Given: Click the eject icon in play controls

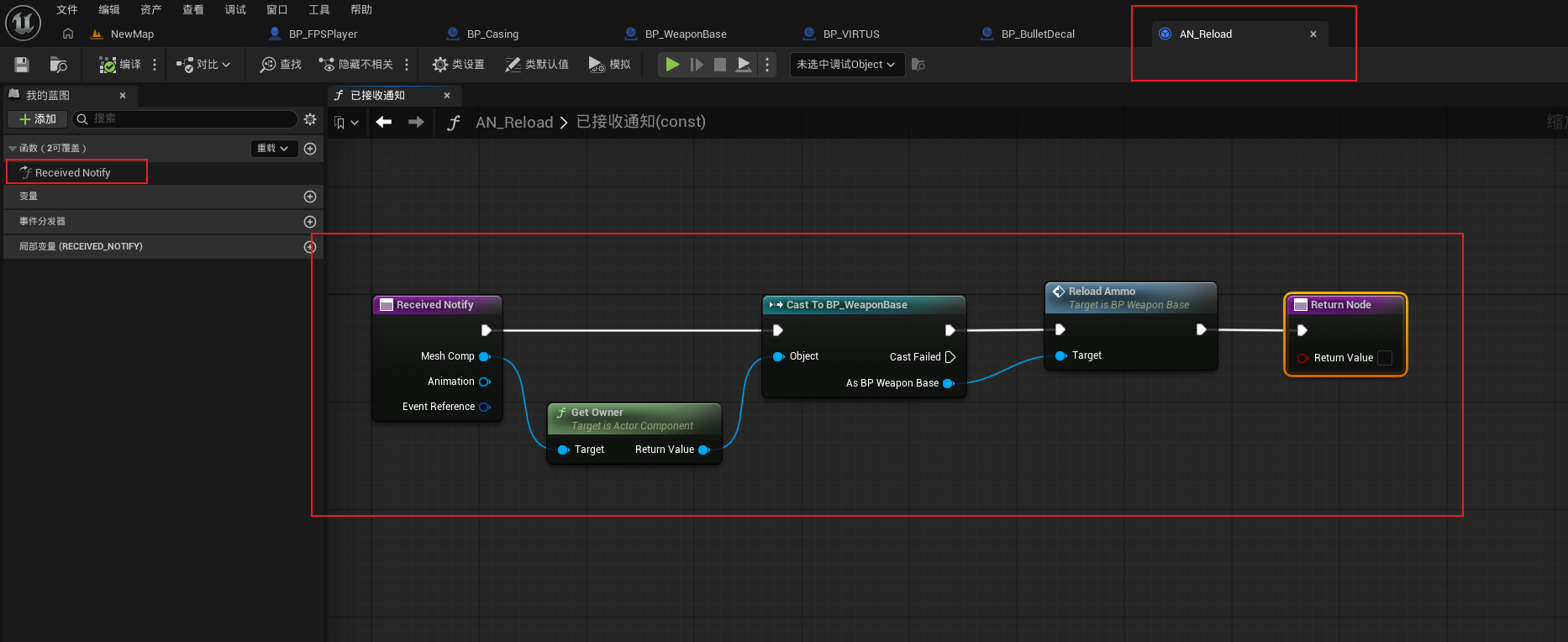Looking at the screenshot, I should pyautogui.click(x=744, y=65).
